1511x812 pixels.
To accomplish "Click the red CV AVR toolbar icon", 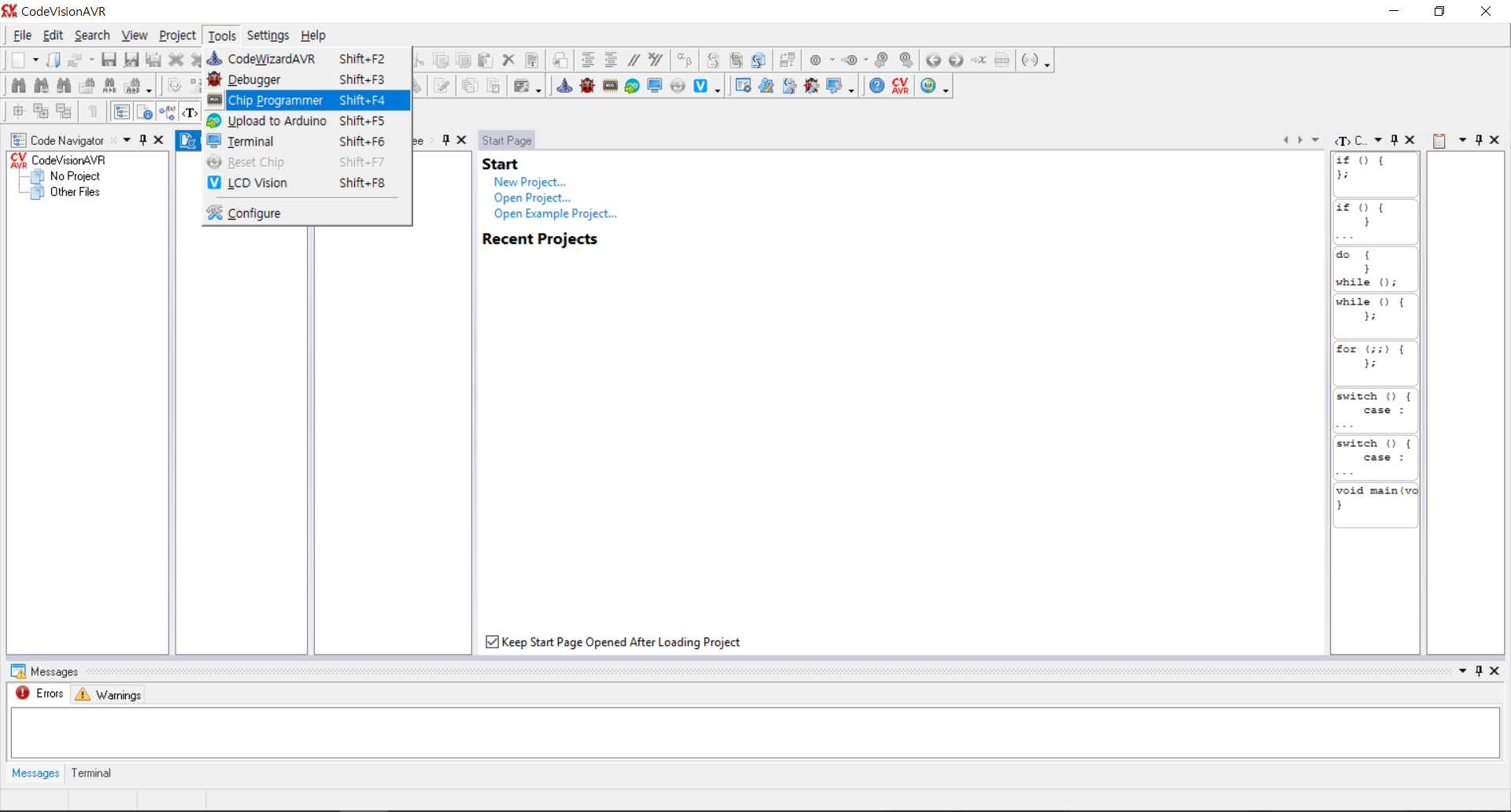I will (900, 86).
